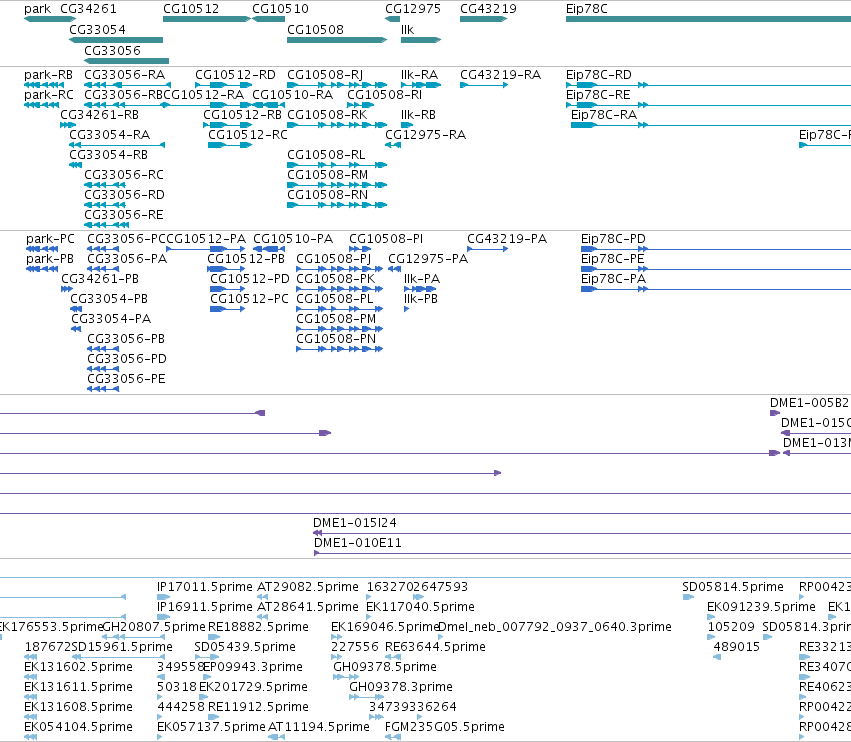This screenshot has width=851, height=742.
Task: Select transcript CG10508-RL
Action: click(326, 155)
